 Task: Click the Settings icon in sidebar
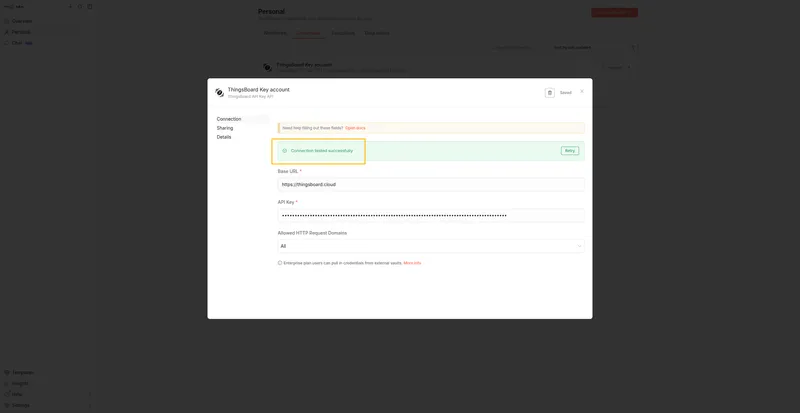[x=7, y=405]
